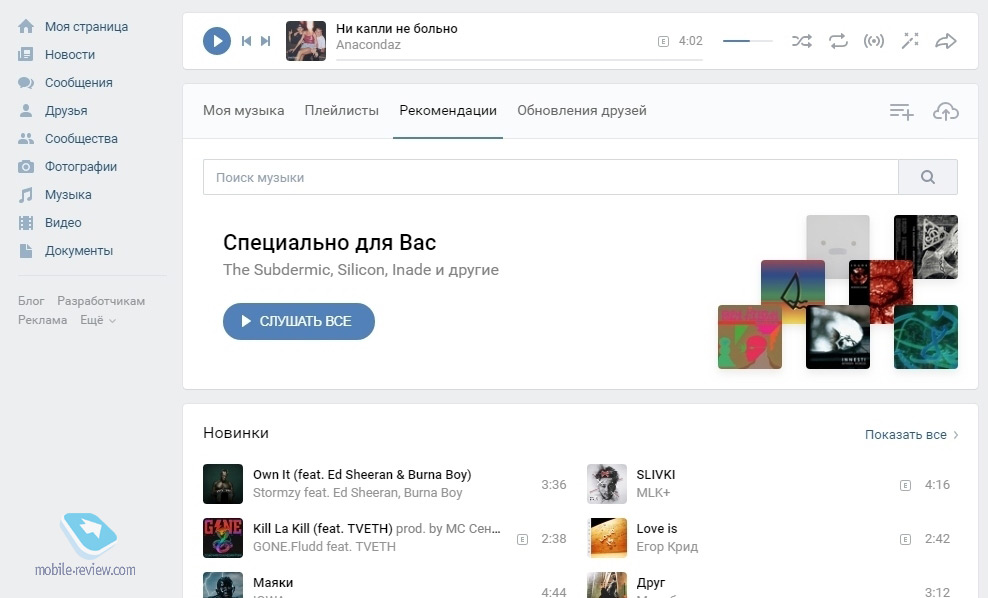Viewport: 988px width, 598px height.
Task: Click the Anacondaz album cover in player
Action: [x=306, y=41]
